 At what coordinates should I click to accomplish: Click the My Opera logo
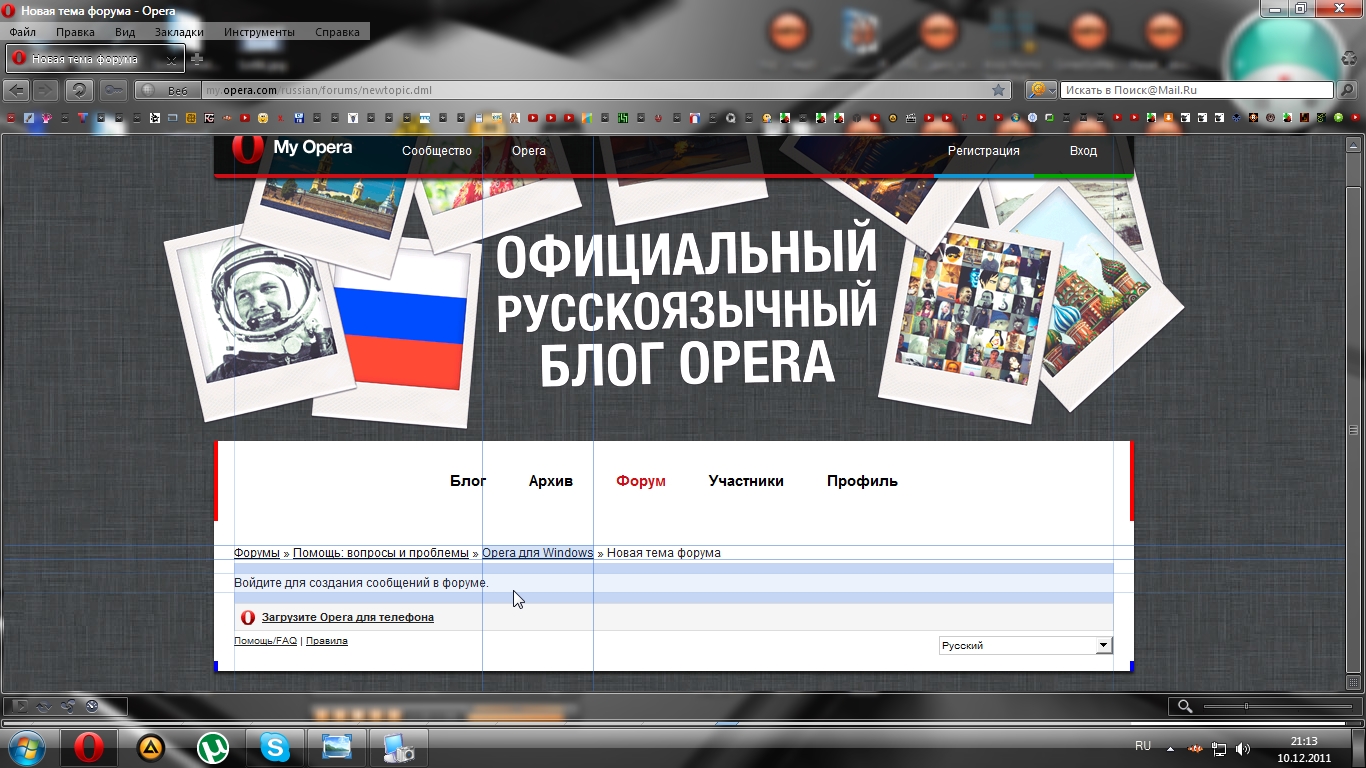coord(293,148)
